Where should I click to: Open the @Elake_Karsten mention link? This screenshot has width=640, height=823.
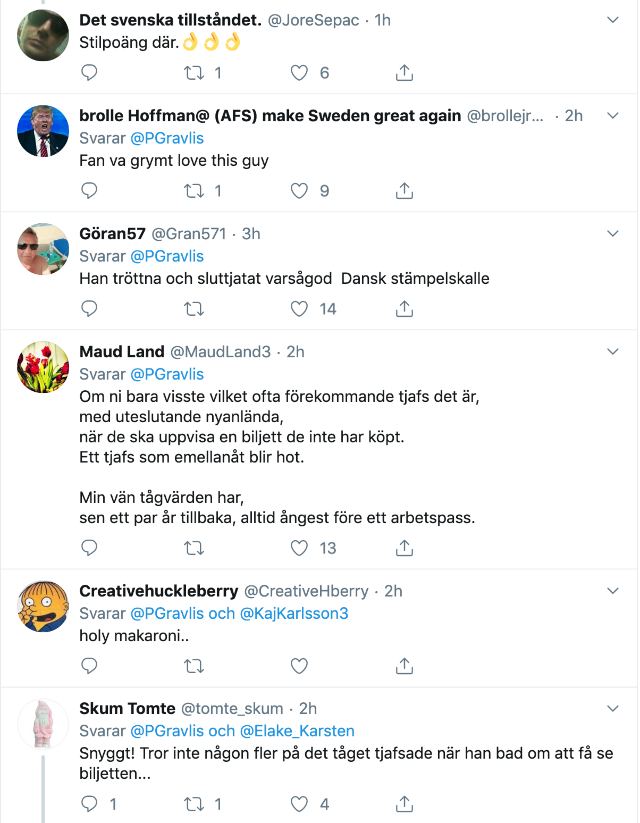(x=297, y=731)
